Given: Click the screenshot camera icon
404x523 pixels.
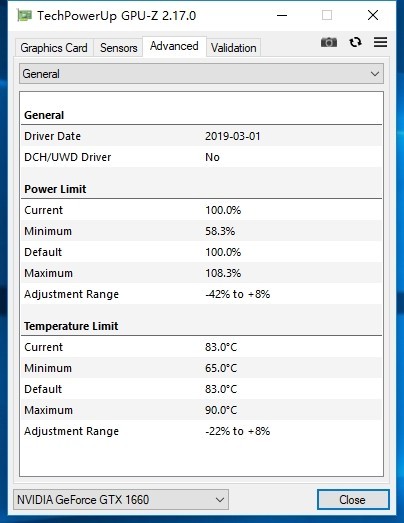Looking at the screenshot, I should pyautogui.click(x=329, y=42).
